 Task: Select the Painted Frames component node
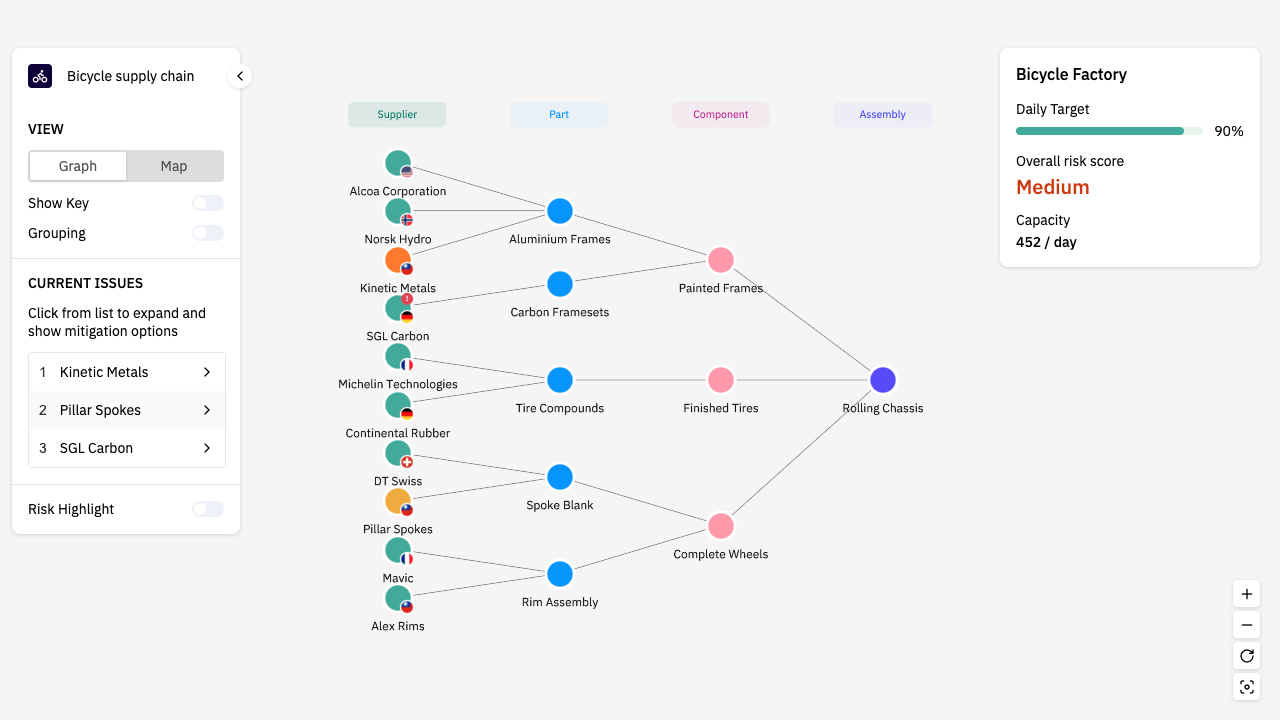[720, 260]
